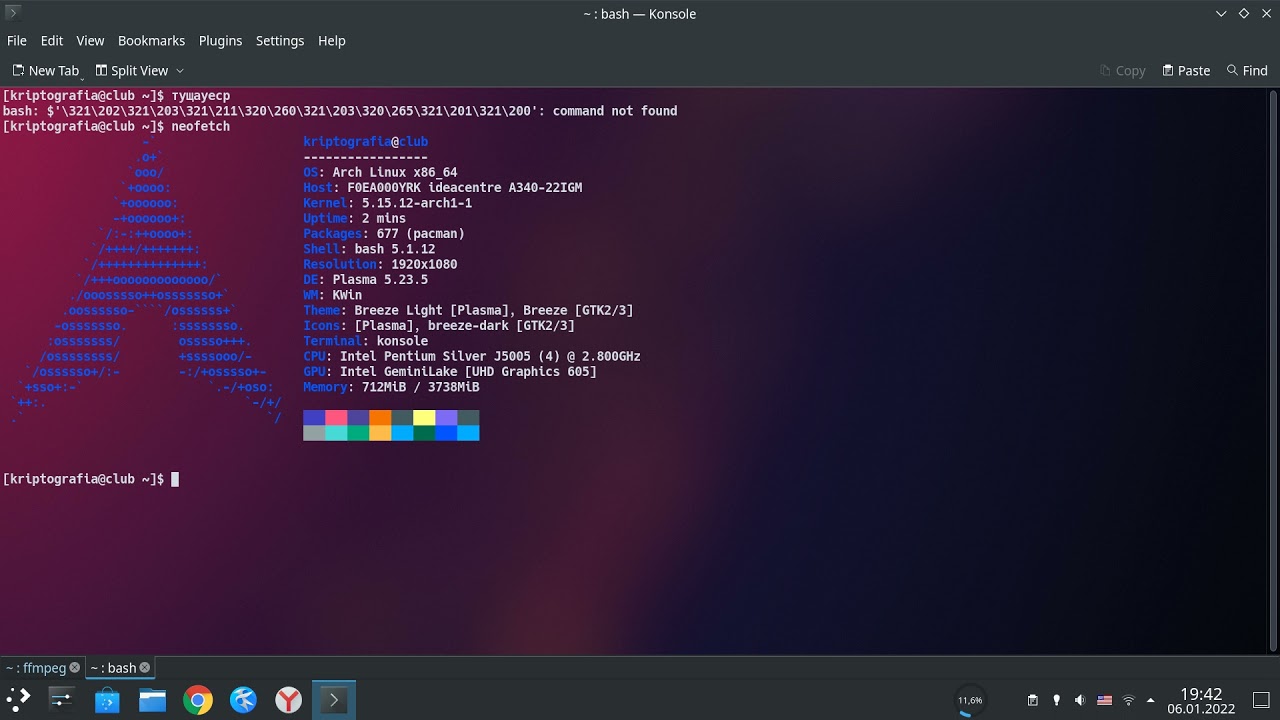
Task: Open the View menu
Action: tap(90, 41)
